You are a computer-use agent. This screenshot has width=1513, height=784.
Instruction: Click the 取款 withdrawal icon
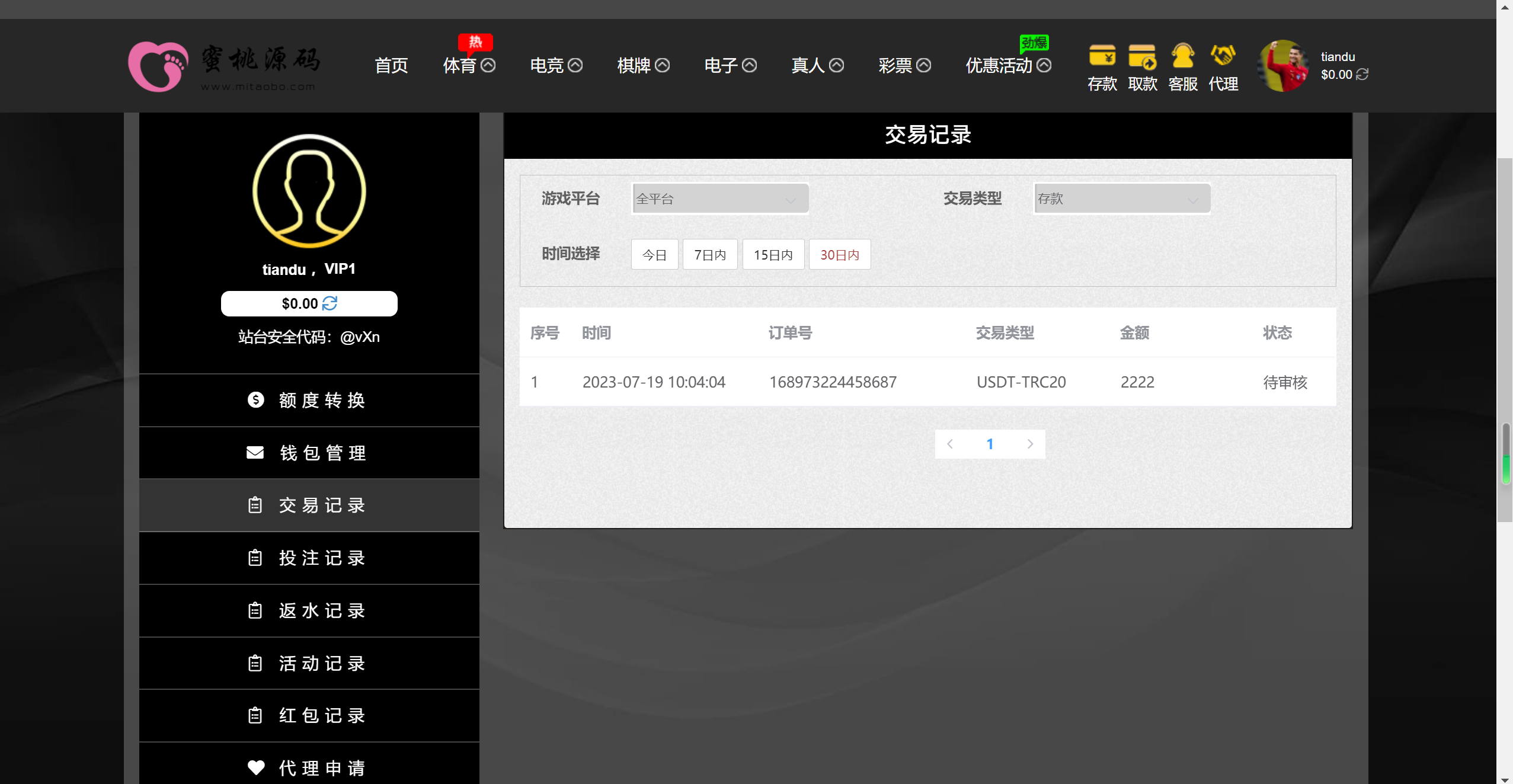coord(1142,56)
